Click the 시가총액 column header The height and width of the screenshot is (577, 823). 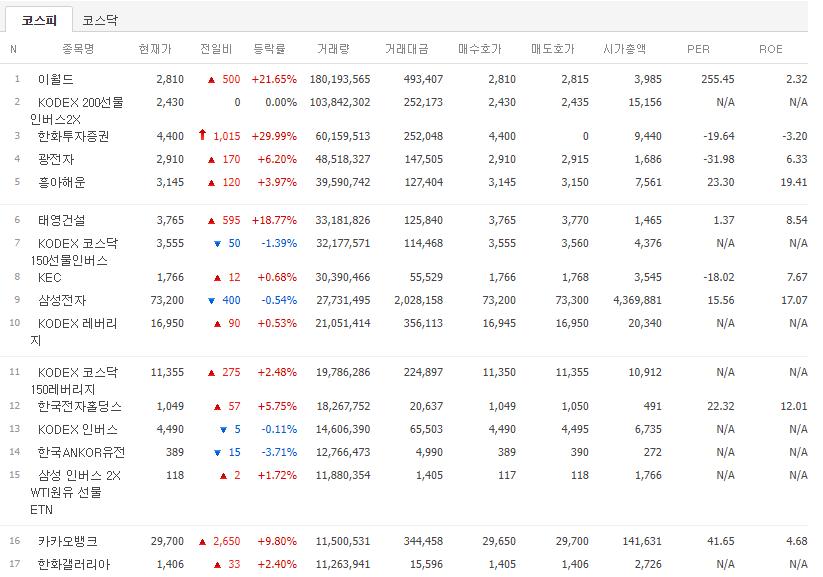625,49
